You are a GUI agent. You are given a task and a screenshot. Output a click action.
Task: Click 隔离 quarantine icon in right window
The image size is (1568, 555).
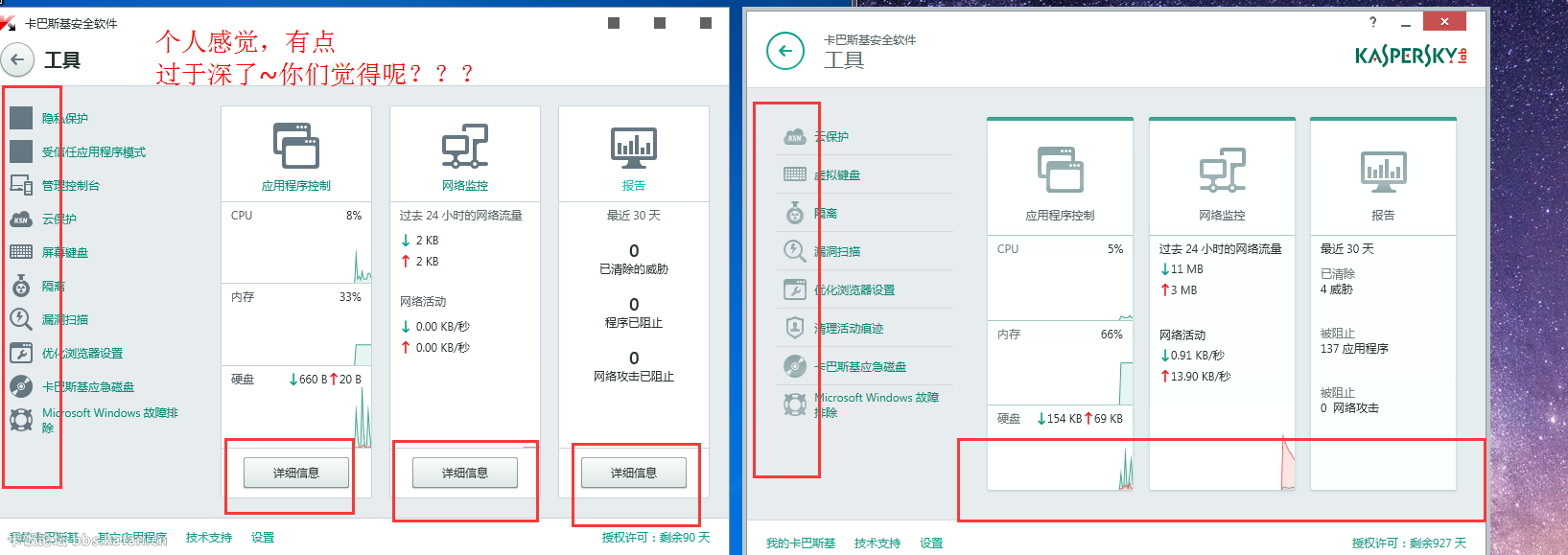(x=795, y=213)
